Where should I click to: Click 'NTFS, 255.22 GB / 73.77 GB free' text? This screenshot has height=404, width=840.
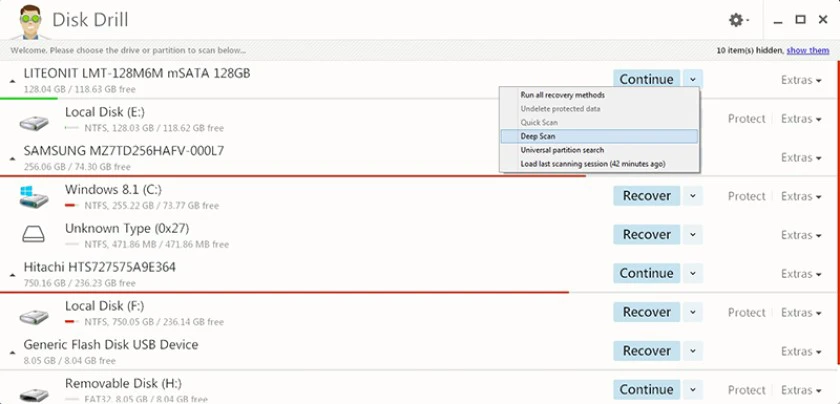point(152,206)
